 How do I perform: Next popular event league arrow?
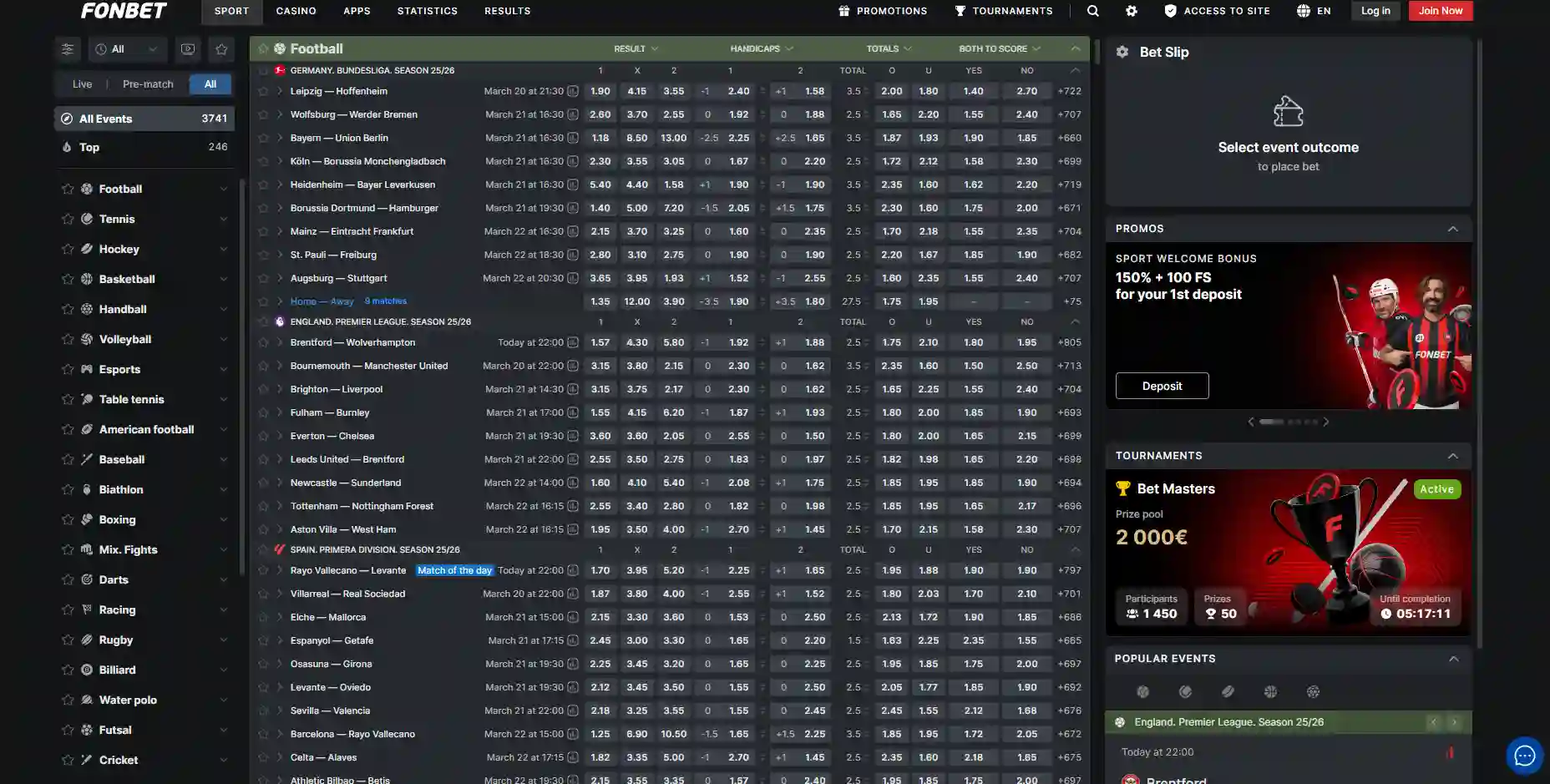click(1454, 722)
